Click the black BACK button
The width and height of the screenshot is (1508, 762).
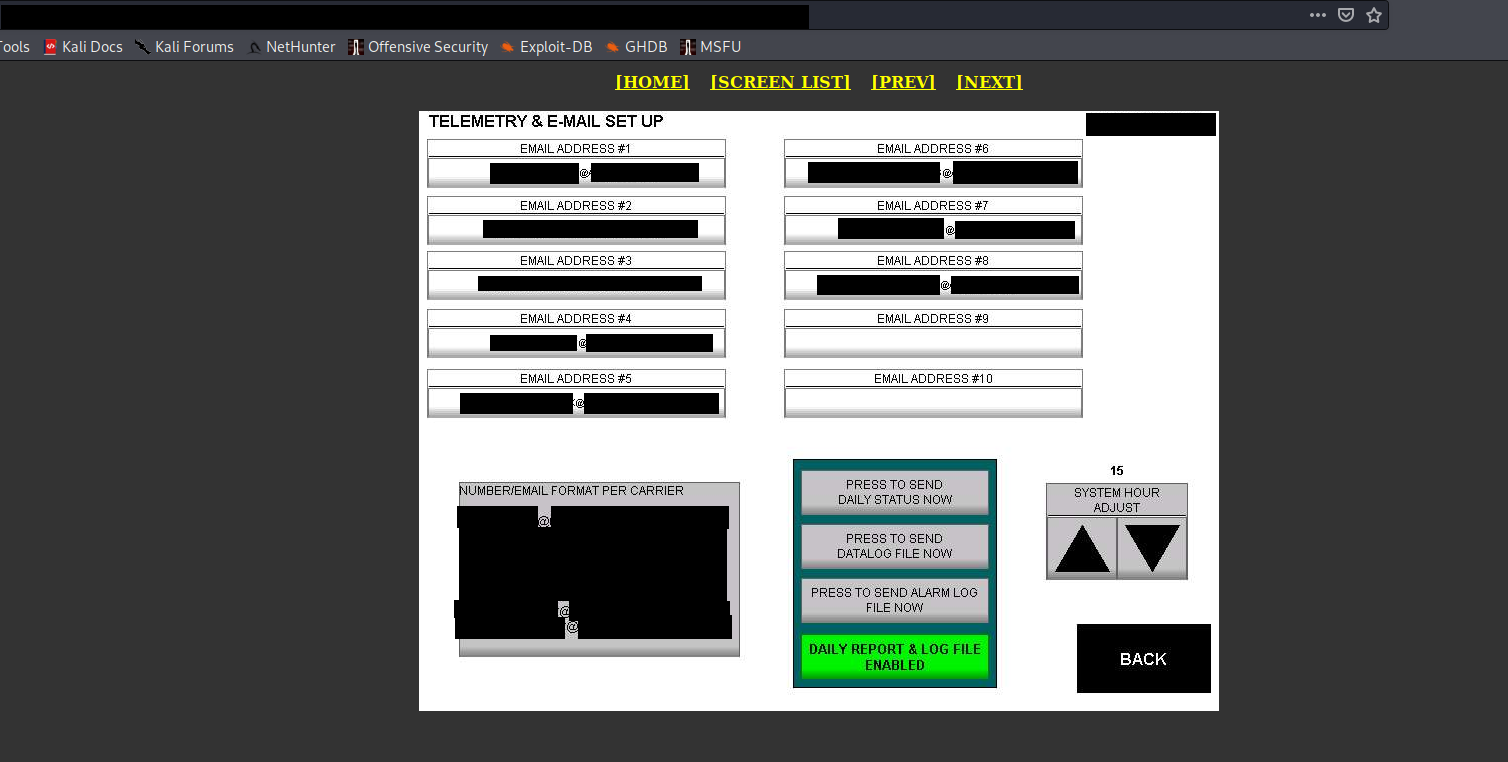point(1144,659)
